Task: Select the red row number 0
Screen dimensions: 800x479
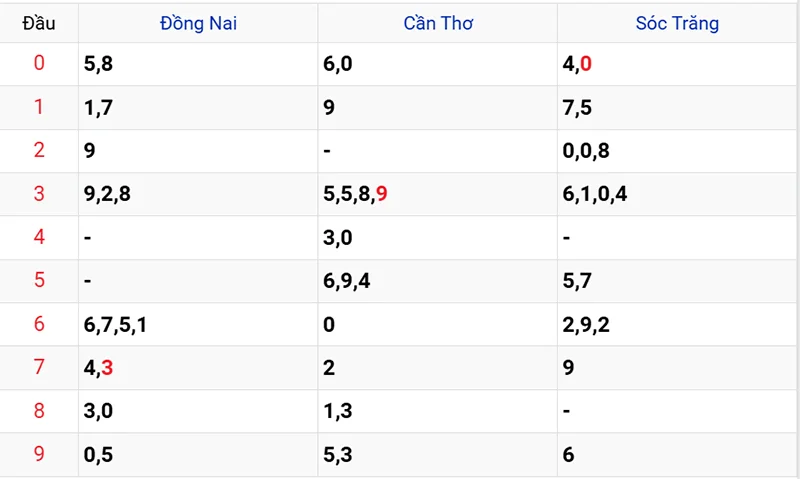Action: click(39, 64)
